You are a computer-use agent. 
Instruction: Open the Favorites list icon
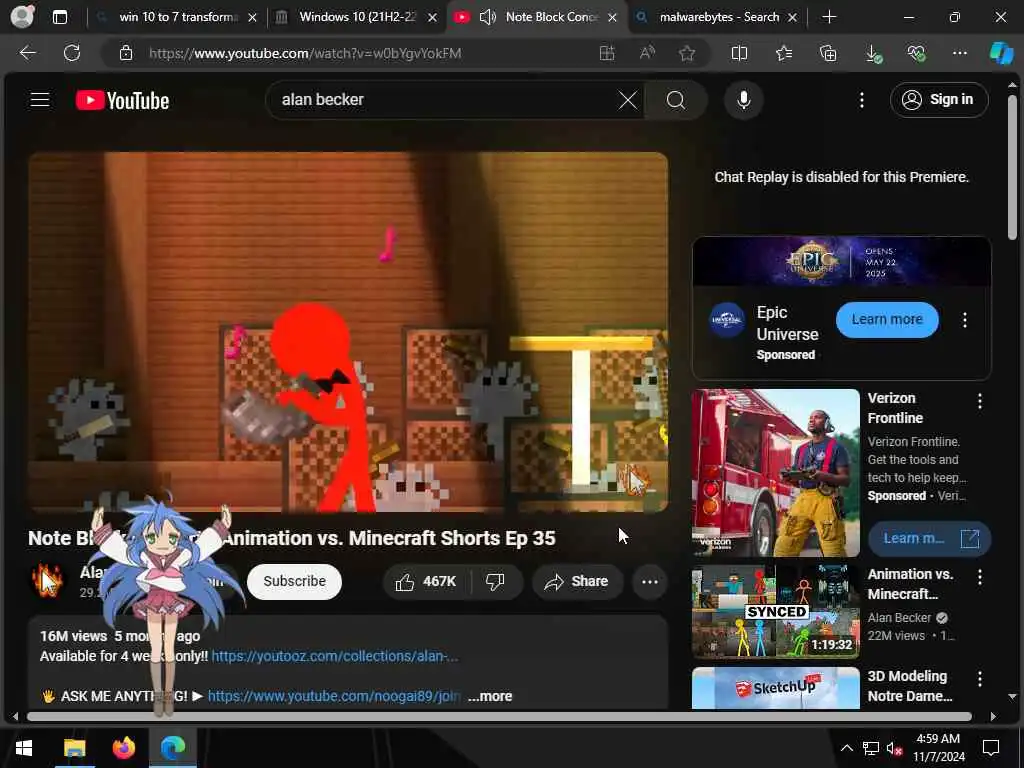pyautogui.click(x=784, y=53)
